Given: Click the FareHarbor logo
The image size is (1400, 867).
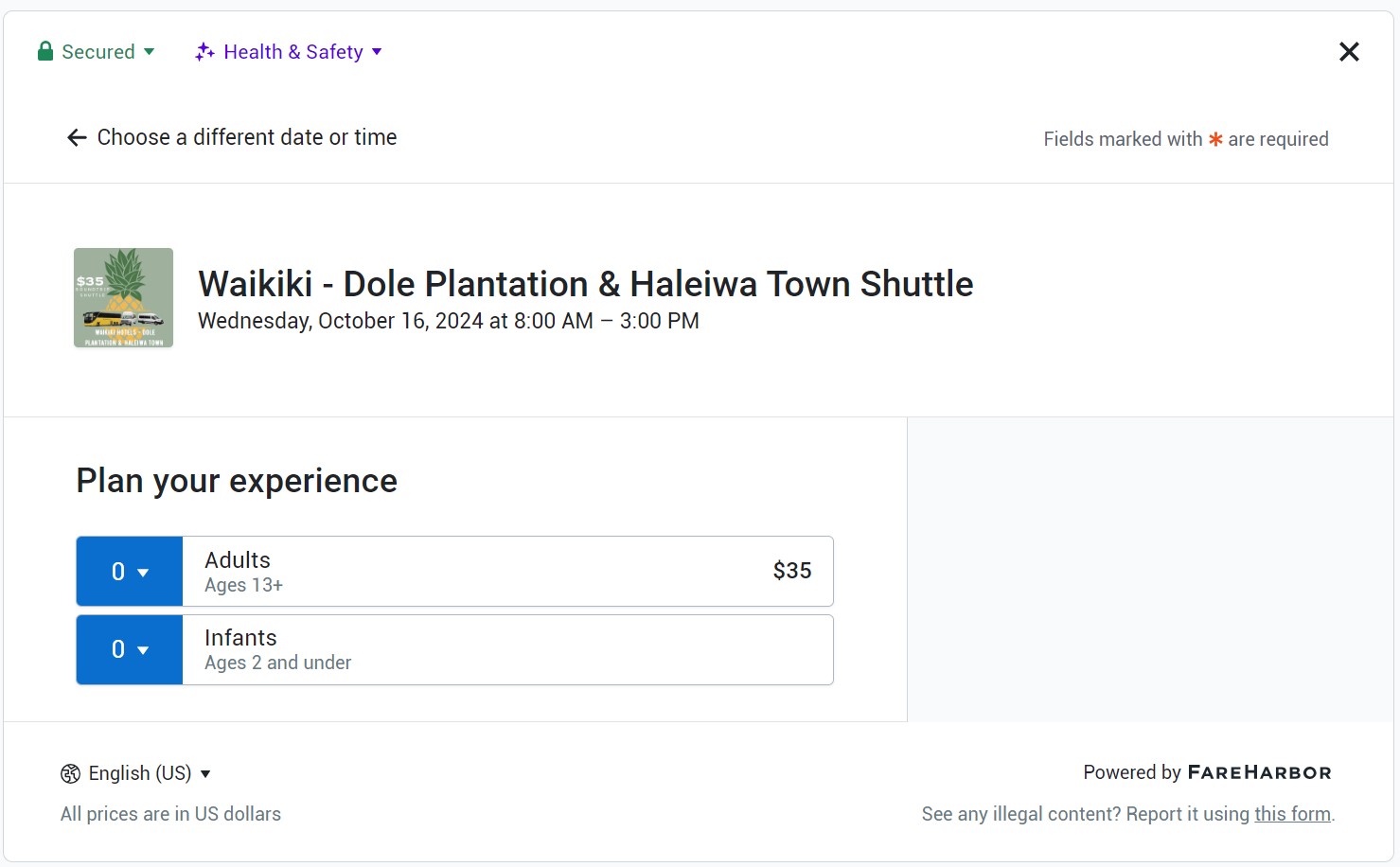Looking at the screenshot, I should coord(1259,772).
